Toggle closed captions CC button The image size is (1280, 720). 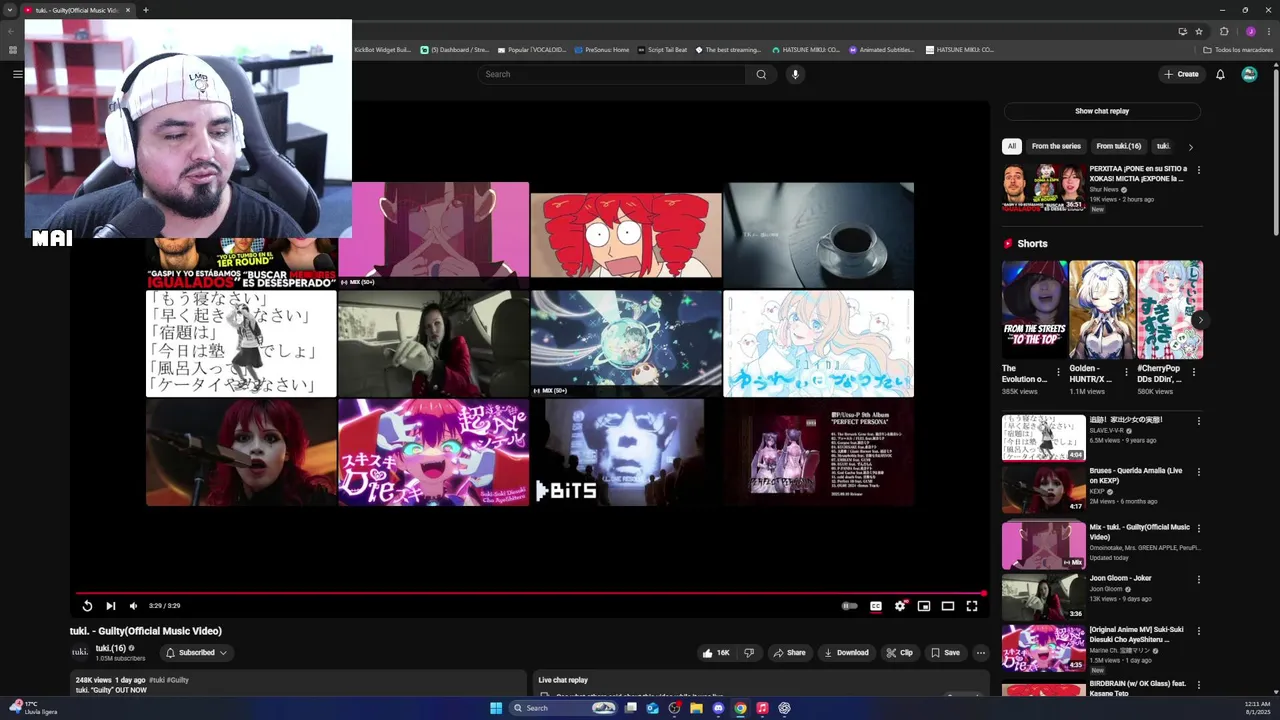tap(876, 606)
